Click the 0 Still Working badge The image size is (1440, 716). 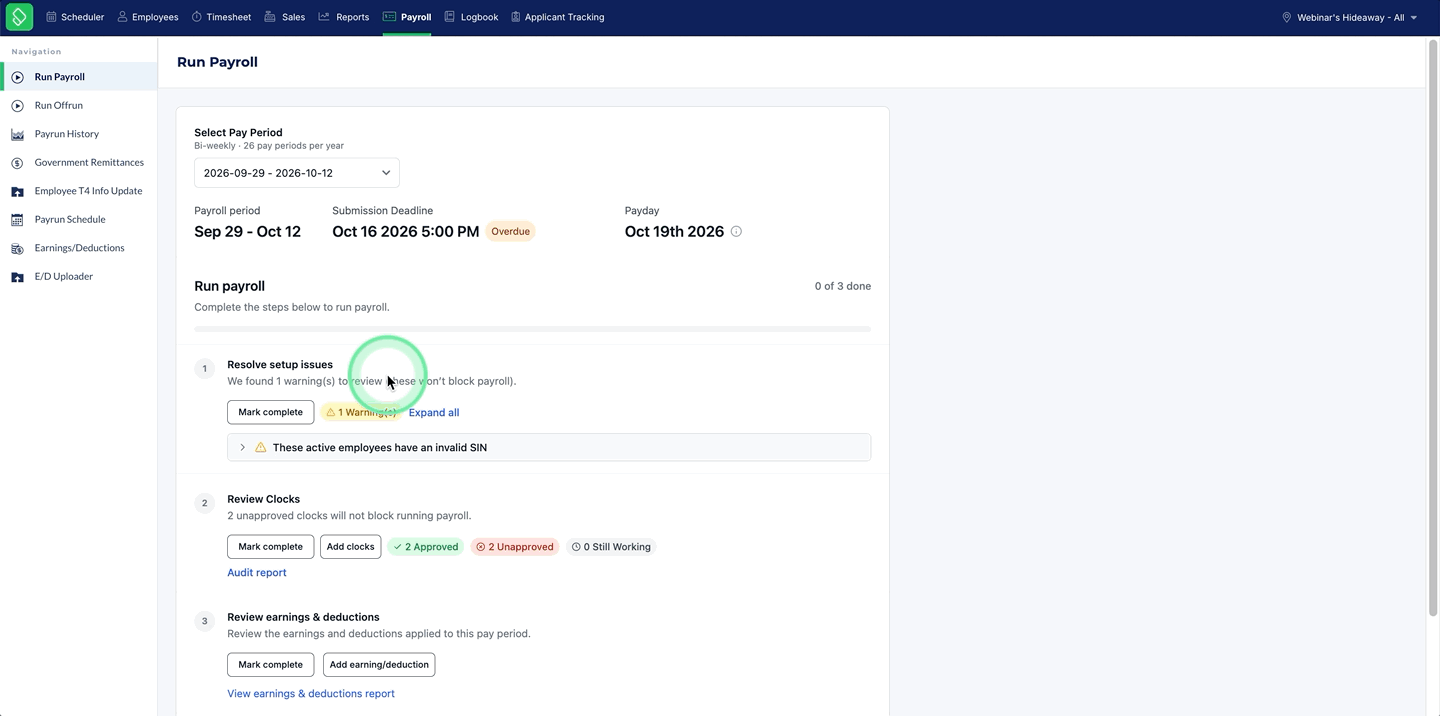pos(611,547)
